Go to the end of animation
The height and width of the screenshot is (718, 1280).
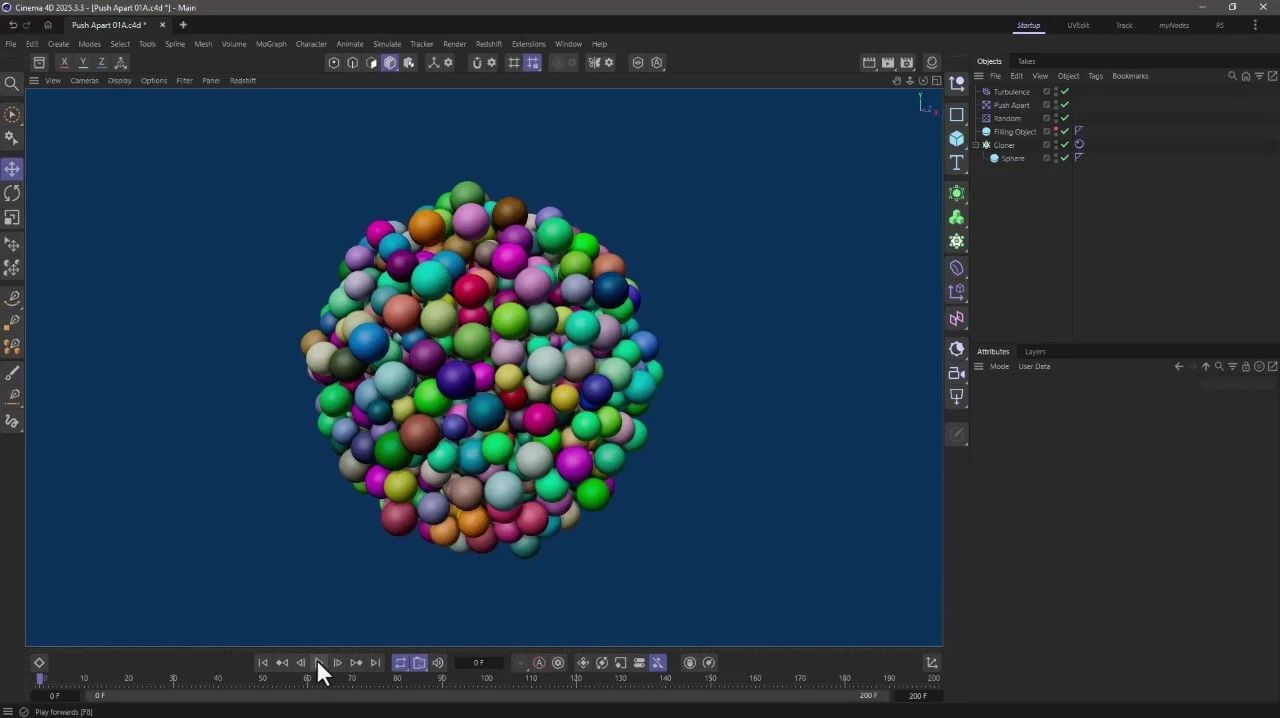[x=375, y=663]
